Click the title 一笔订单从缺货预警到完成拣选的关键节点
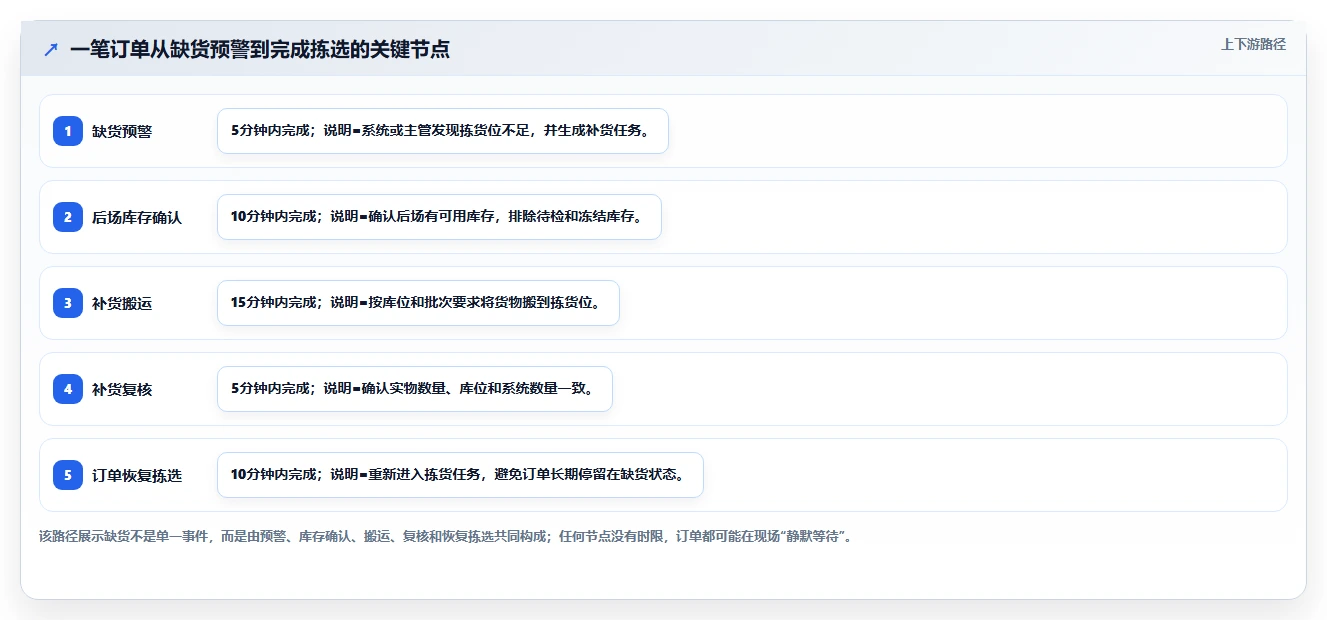This screenshot has height=620, width=1327. tap(260, 49)
